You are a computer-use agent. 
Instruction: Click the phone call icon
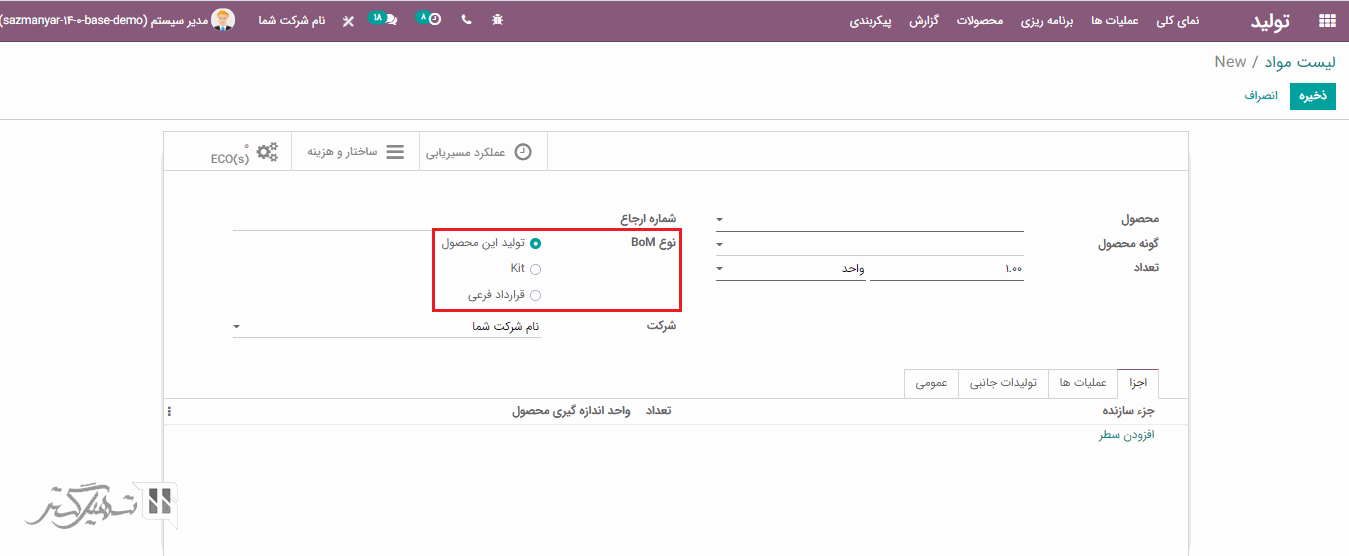coord(466,20)
